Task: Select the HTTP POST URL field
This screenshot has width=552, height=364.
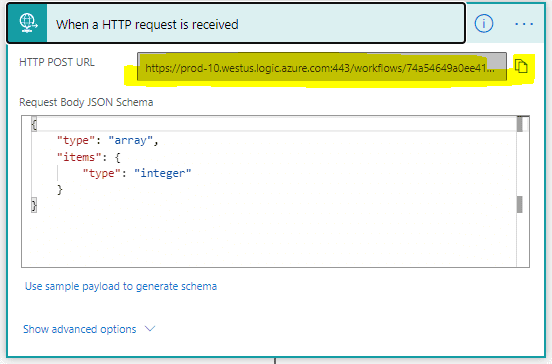Action: [x=322, y=67]
